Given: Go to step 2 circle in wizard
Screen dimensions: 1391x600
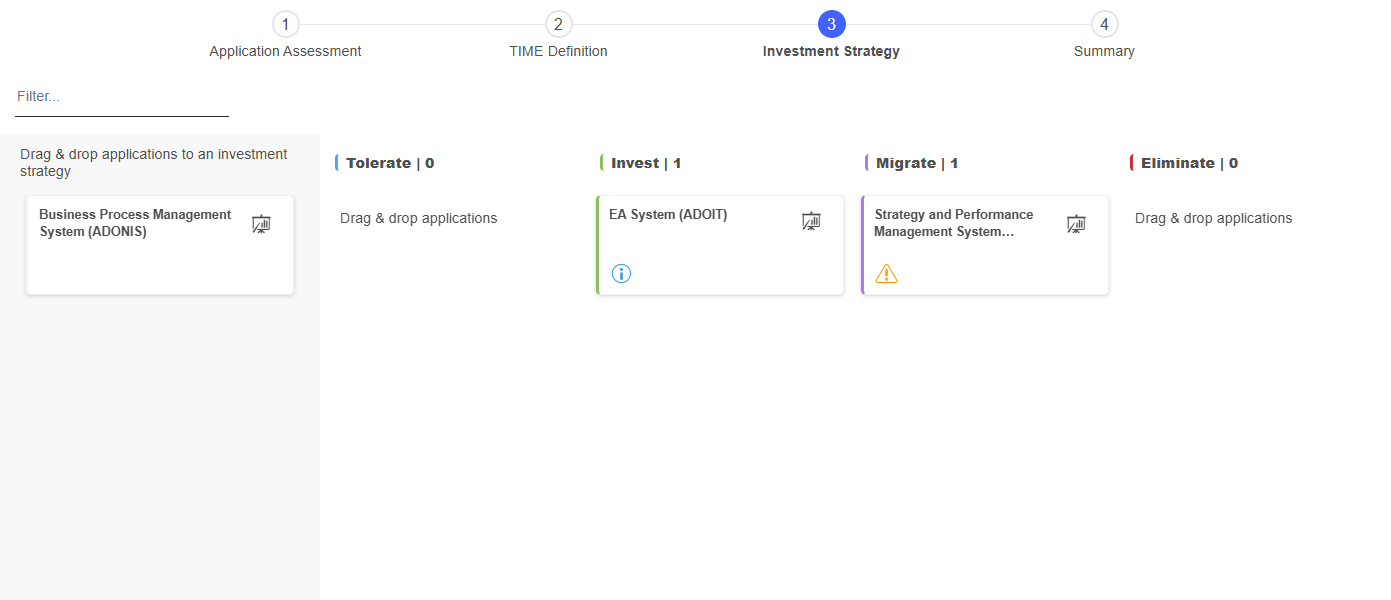Looking at the screenshot, I should click(558, 24).
